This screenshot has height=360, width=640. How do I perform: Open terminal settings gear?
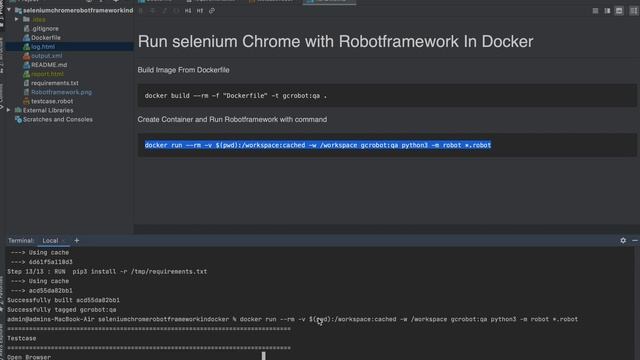coord(623,240)
